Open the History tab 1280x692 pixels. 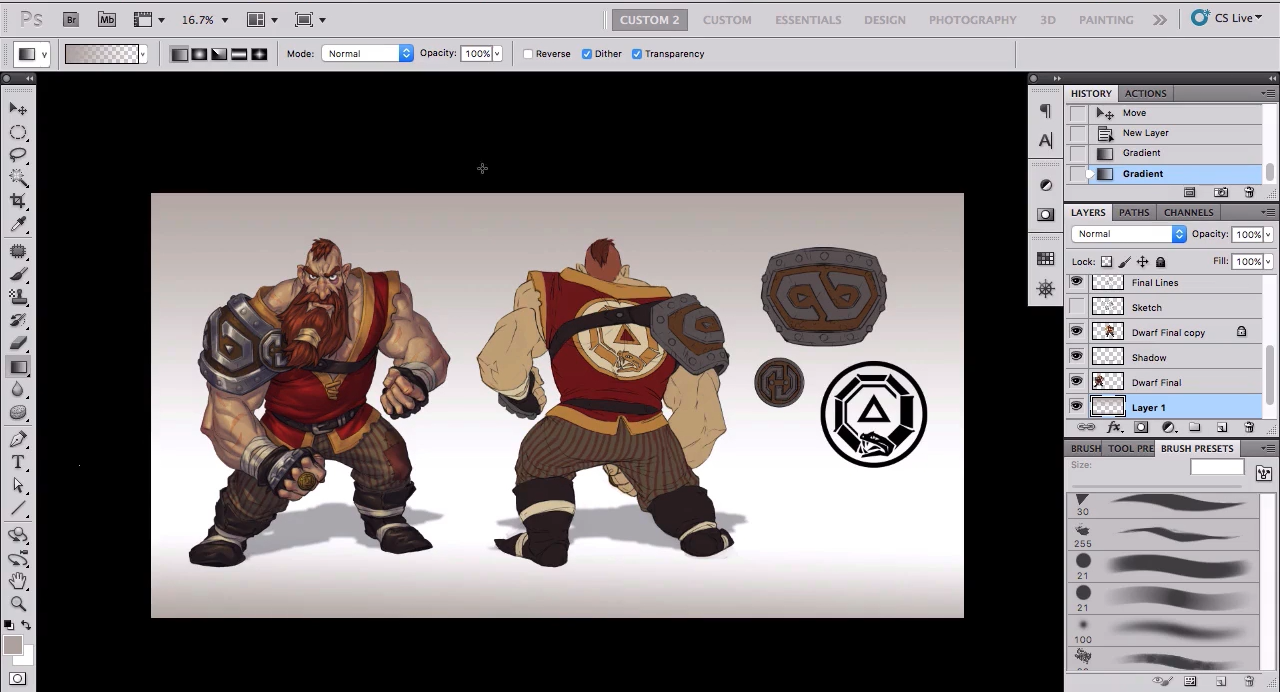click(1091, 94)
